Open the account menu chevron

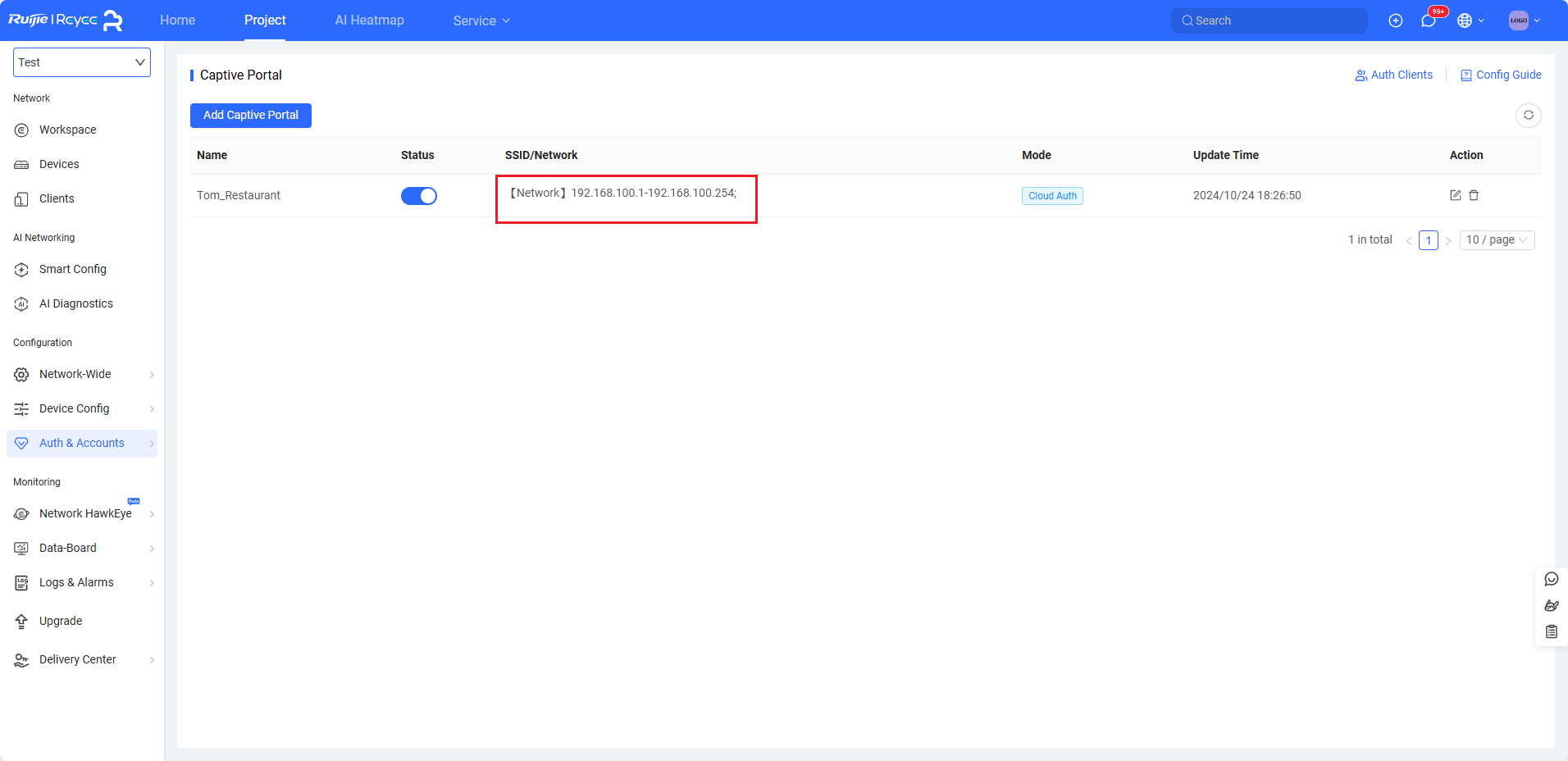tap(1537, 21)
